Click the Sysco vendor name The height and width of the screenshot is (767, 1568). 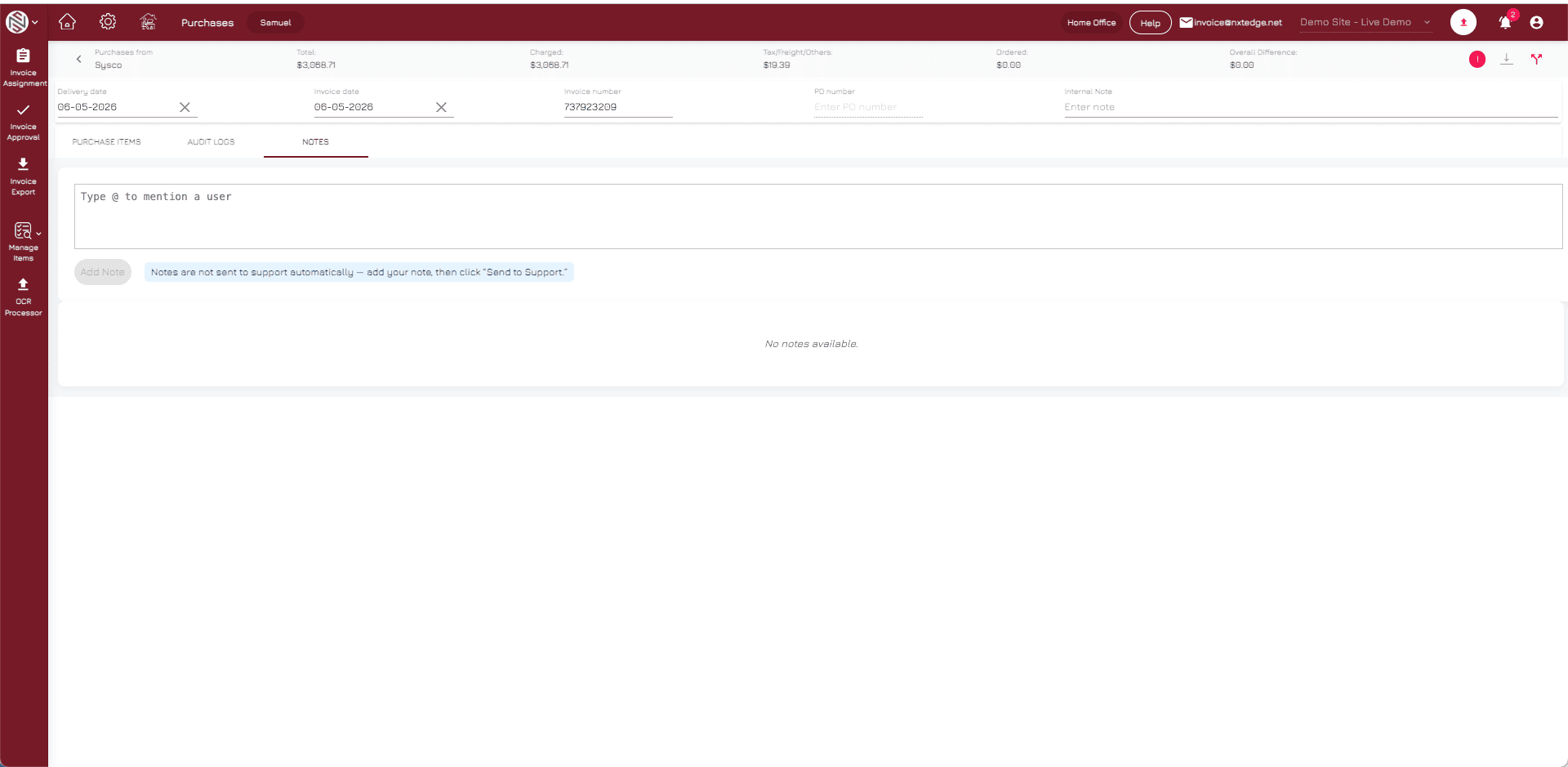click(108, 65)
